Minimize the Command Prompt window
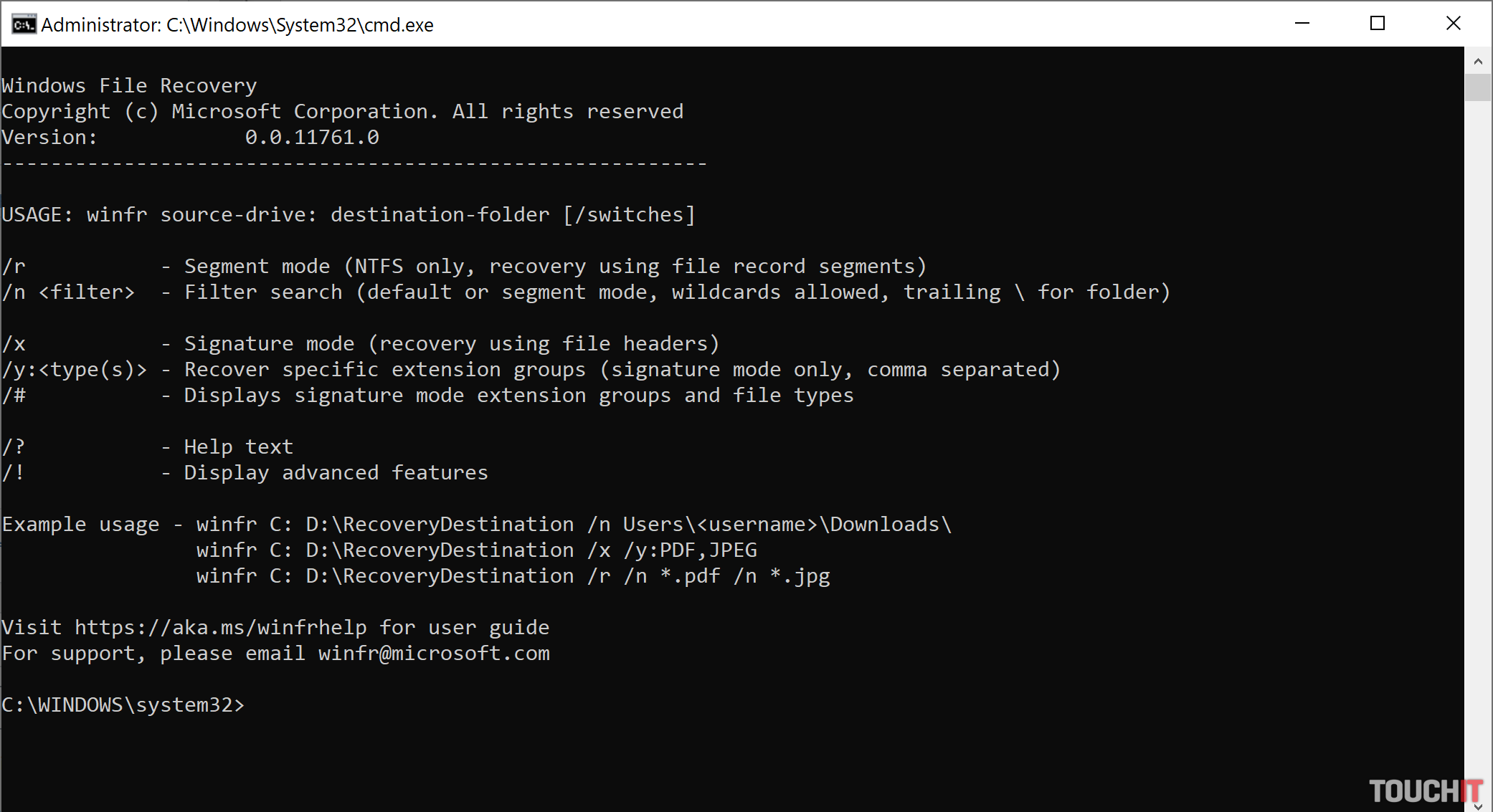Image resolution: width=1493 pixels, height=812 pixels. coord(1302,24)
